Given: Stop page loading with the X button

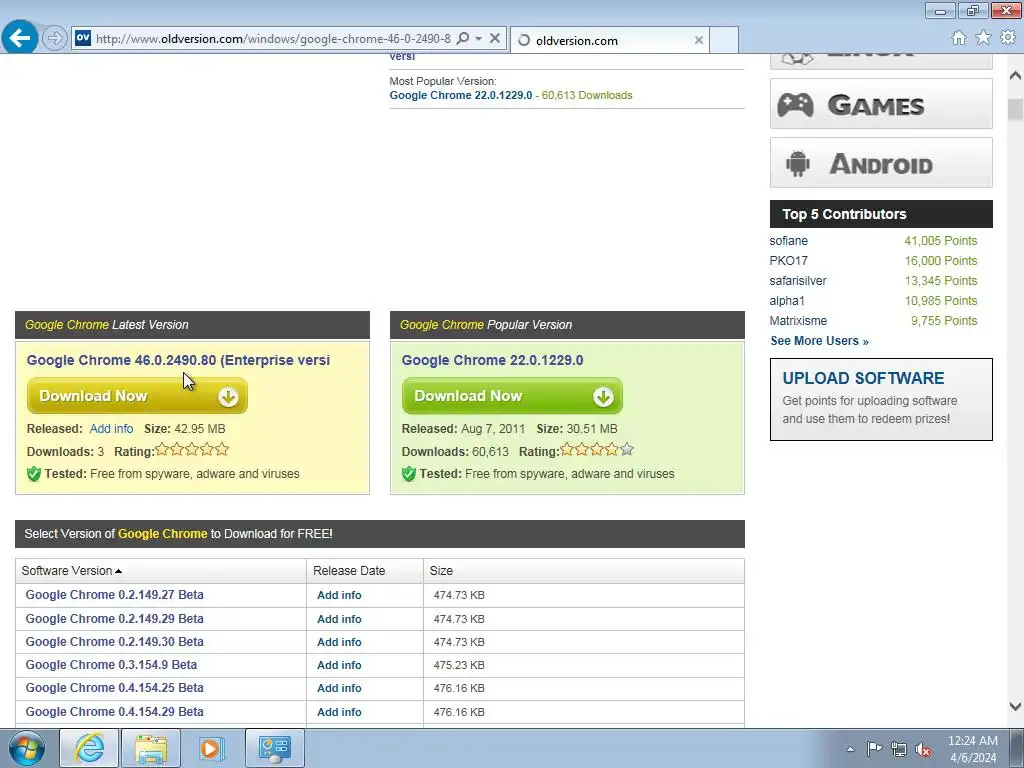Looking at the screenshot, I should (495, 39).
